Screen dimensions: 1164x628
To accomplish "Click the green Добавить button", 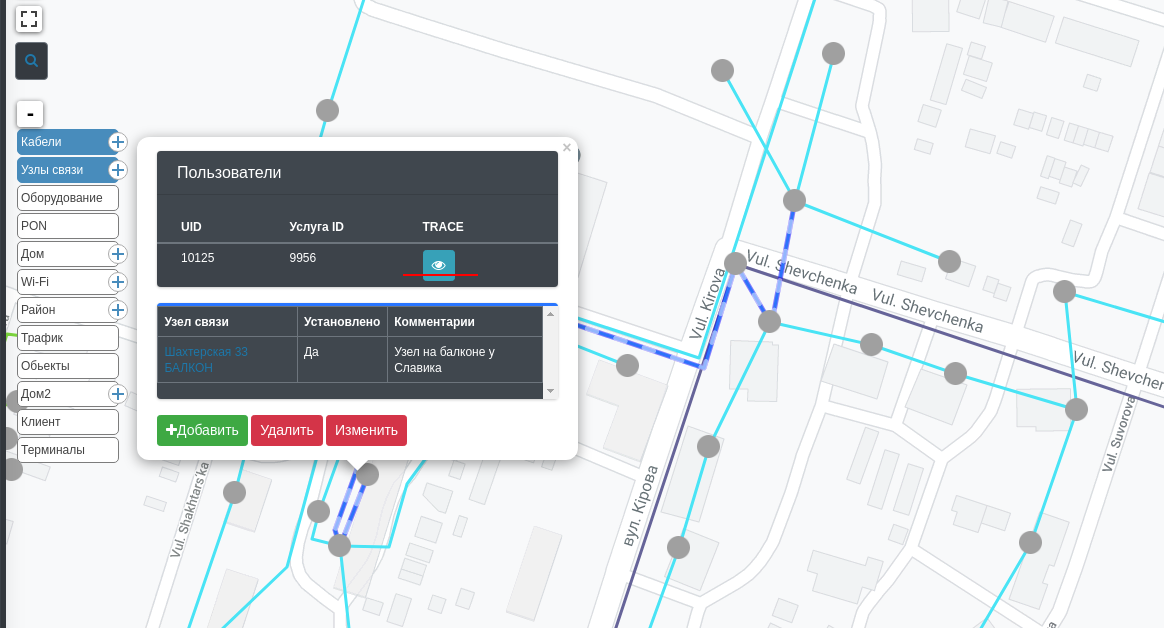I will tap(202, 430).
